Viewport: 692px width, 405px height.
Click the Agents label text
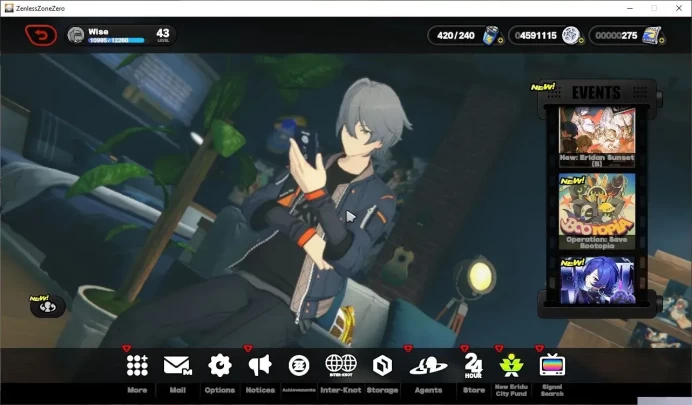pyautogui.click(x=428, y=390)
